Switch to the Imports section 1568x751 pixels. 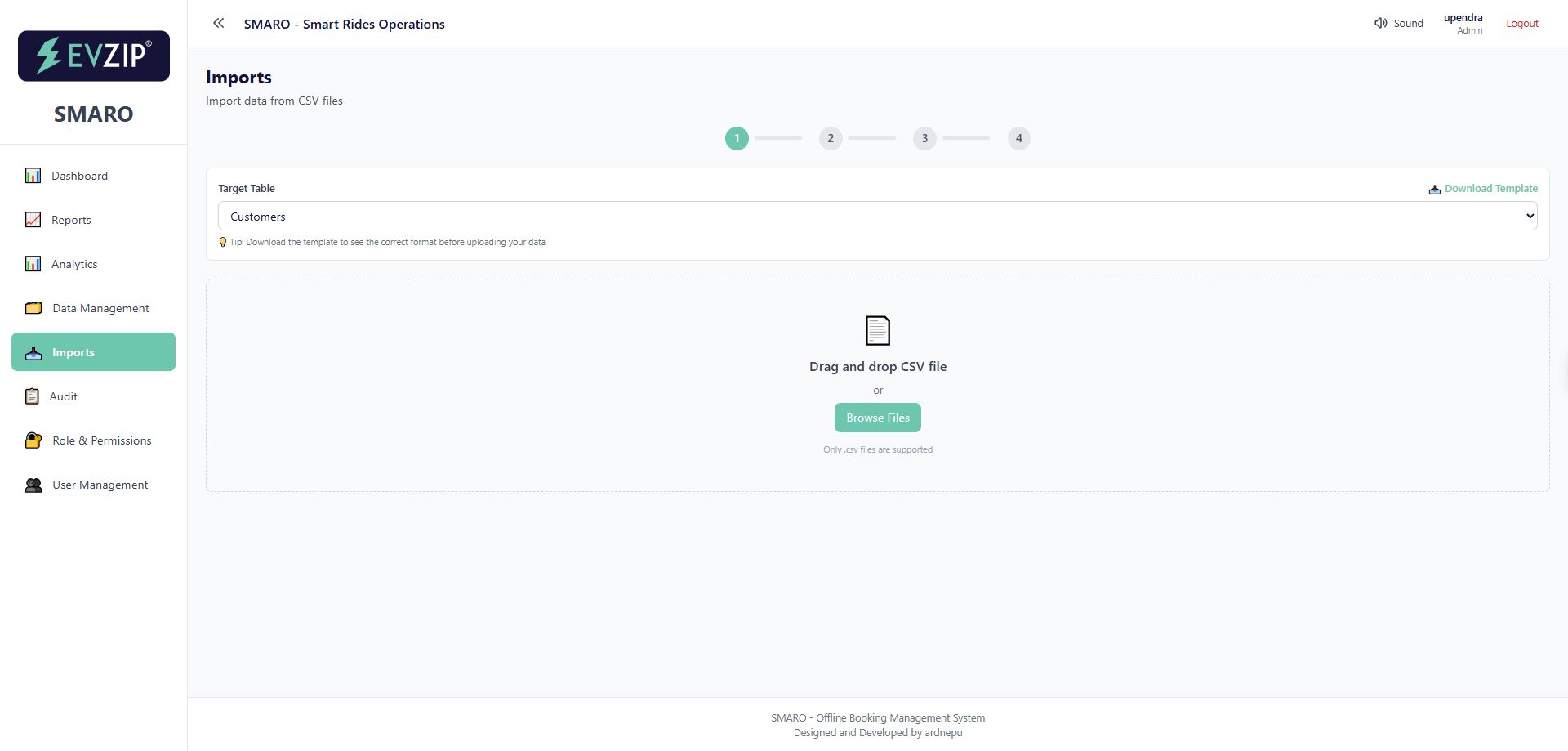[x=73, y=352]
